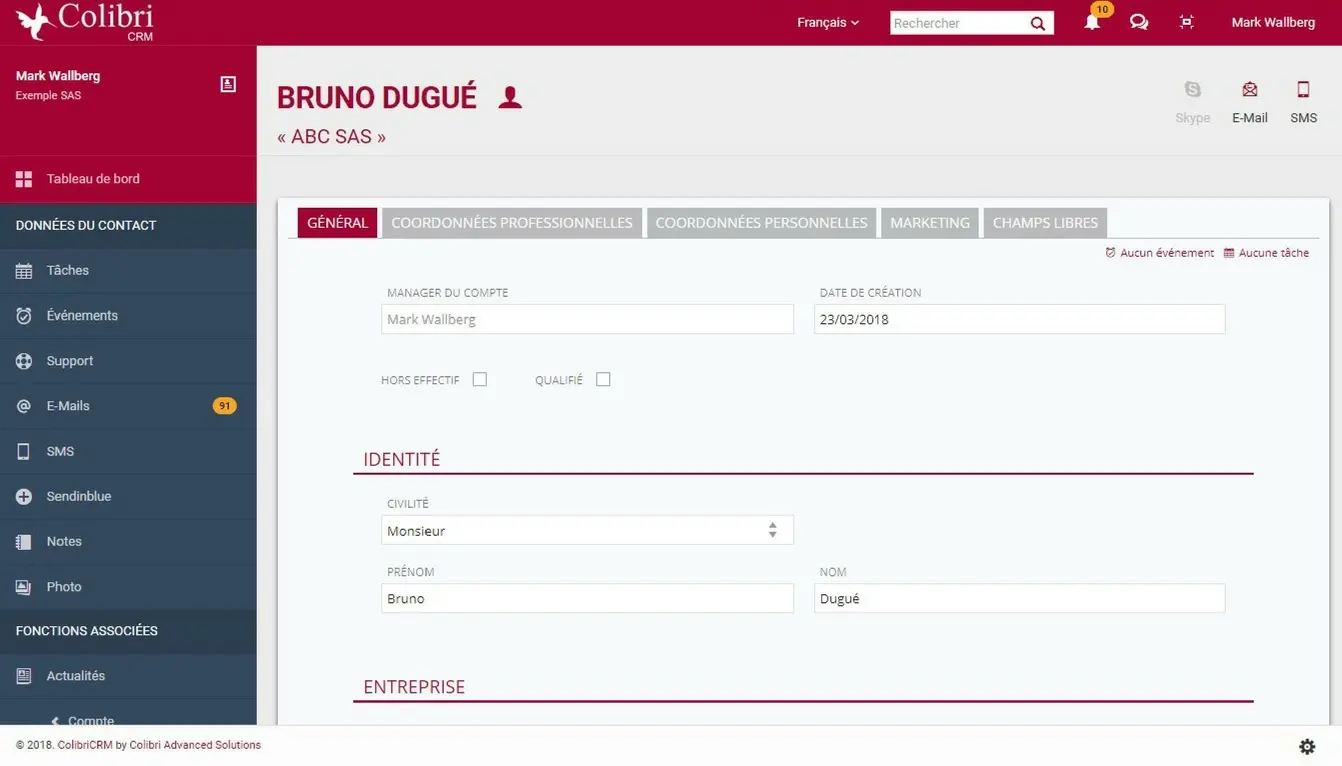This screenshot has height=766, width=1342.
Task: Click the Tâches calendar icon in sidebar
Action: 24,270
